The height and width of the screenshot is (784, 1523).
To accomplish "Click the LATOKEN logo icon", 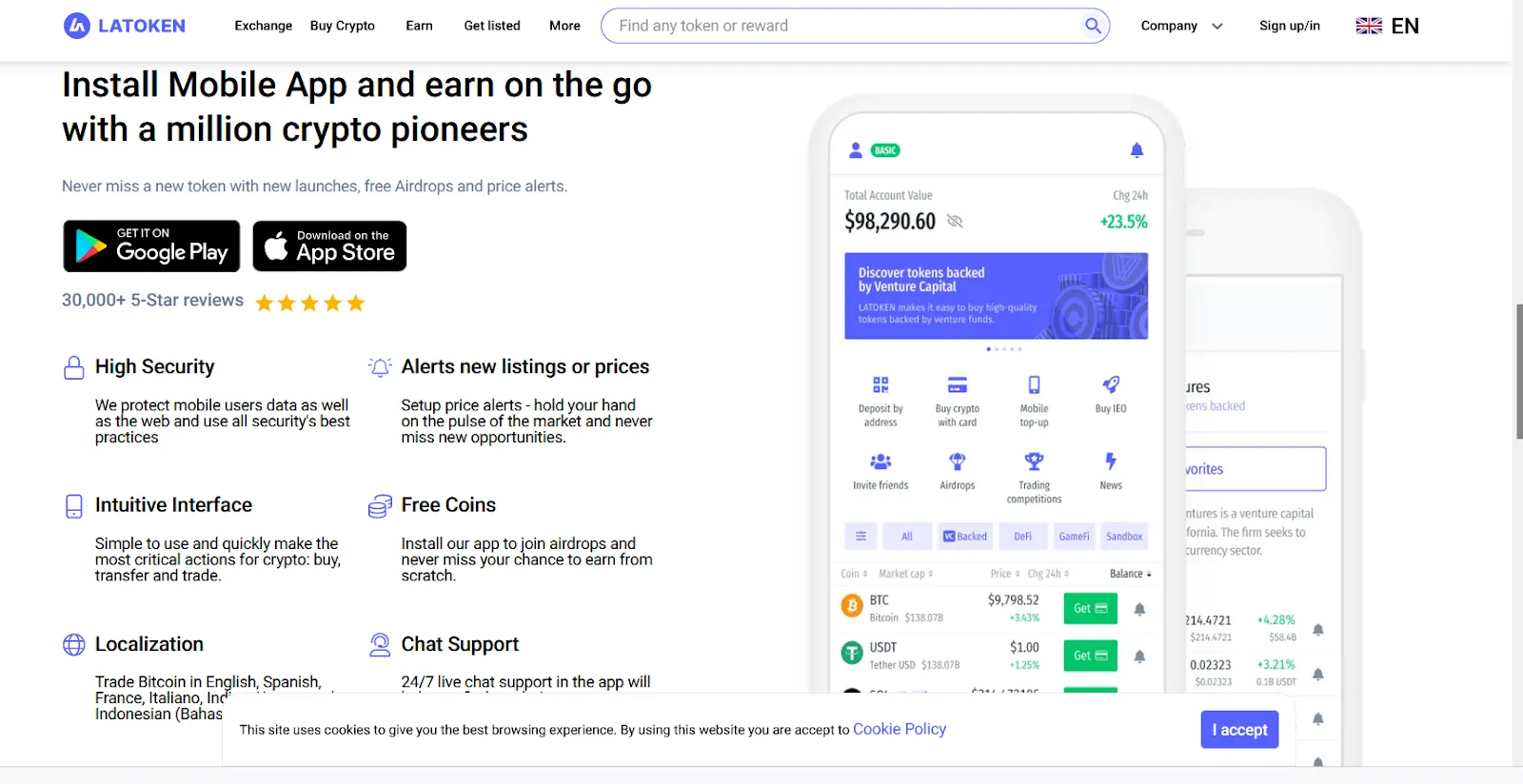I will (76, 26).
